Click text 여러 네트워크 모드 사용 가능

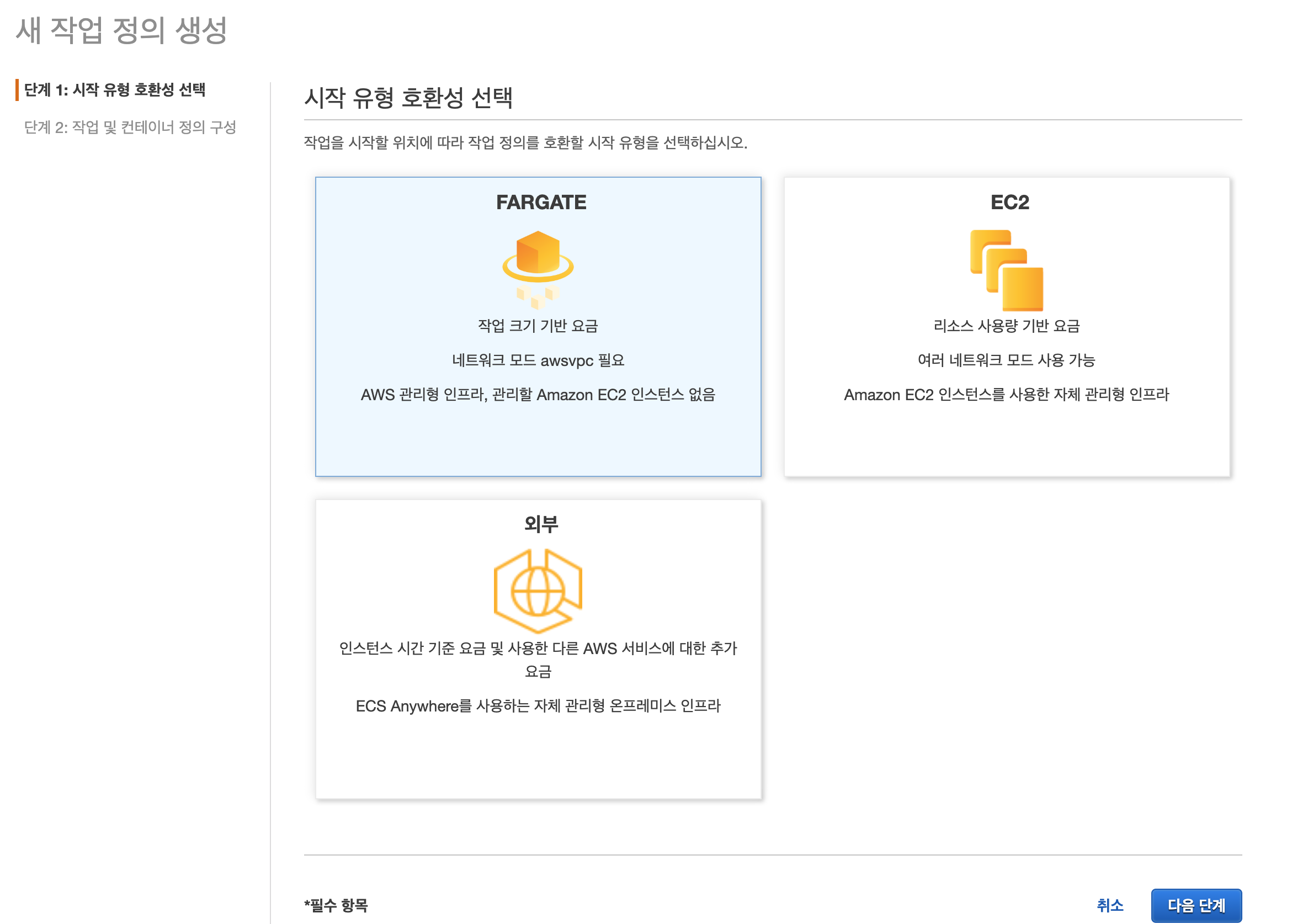click(x=1007, y=360)
